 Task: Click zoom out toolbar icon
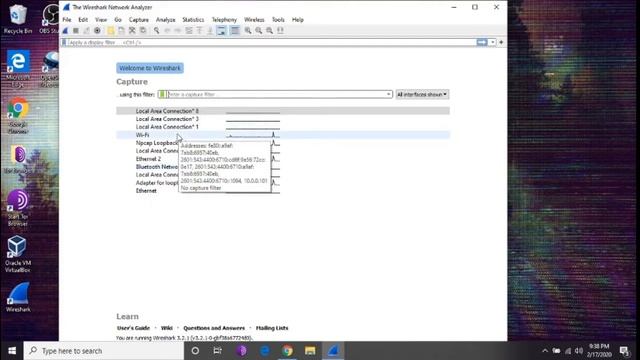(x=258, y=31)
